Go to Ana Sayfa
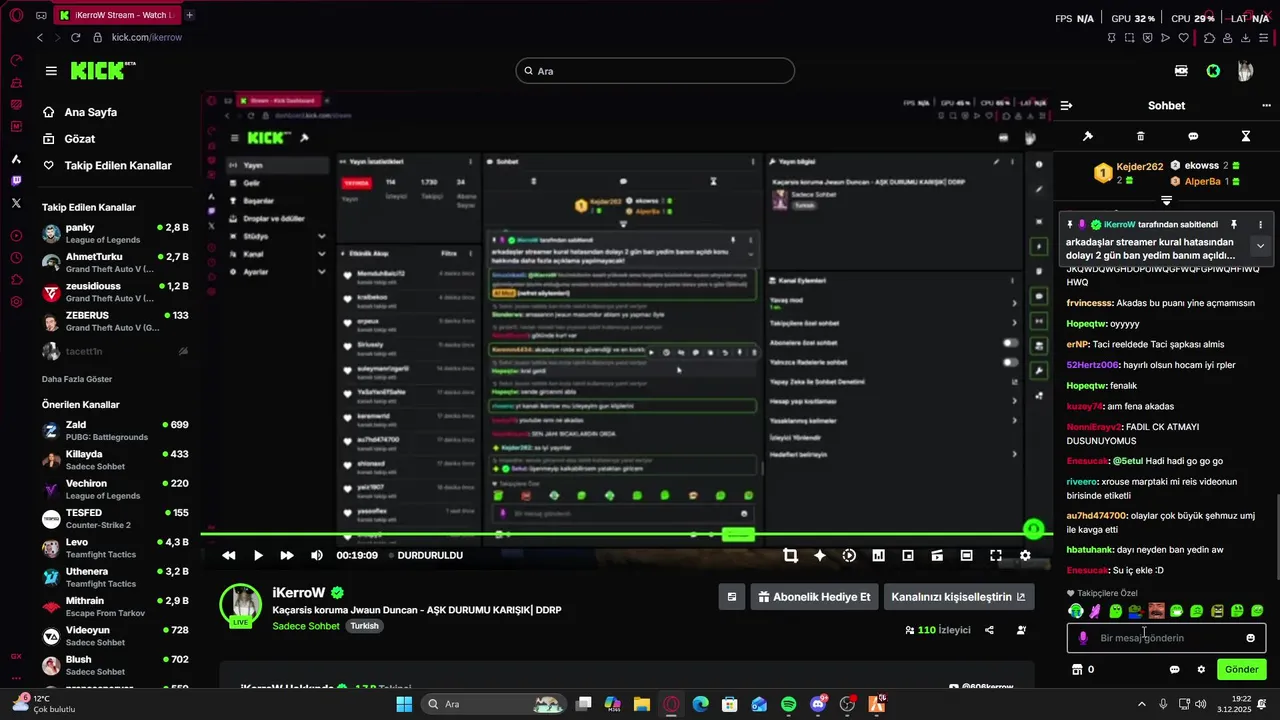The height and width of the screenshot is (720, 1280). point(91,112)
